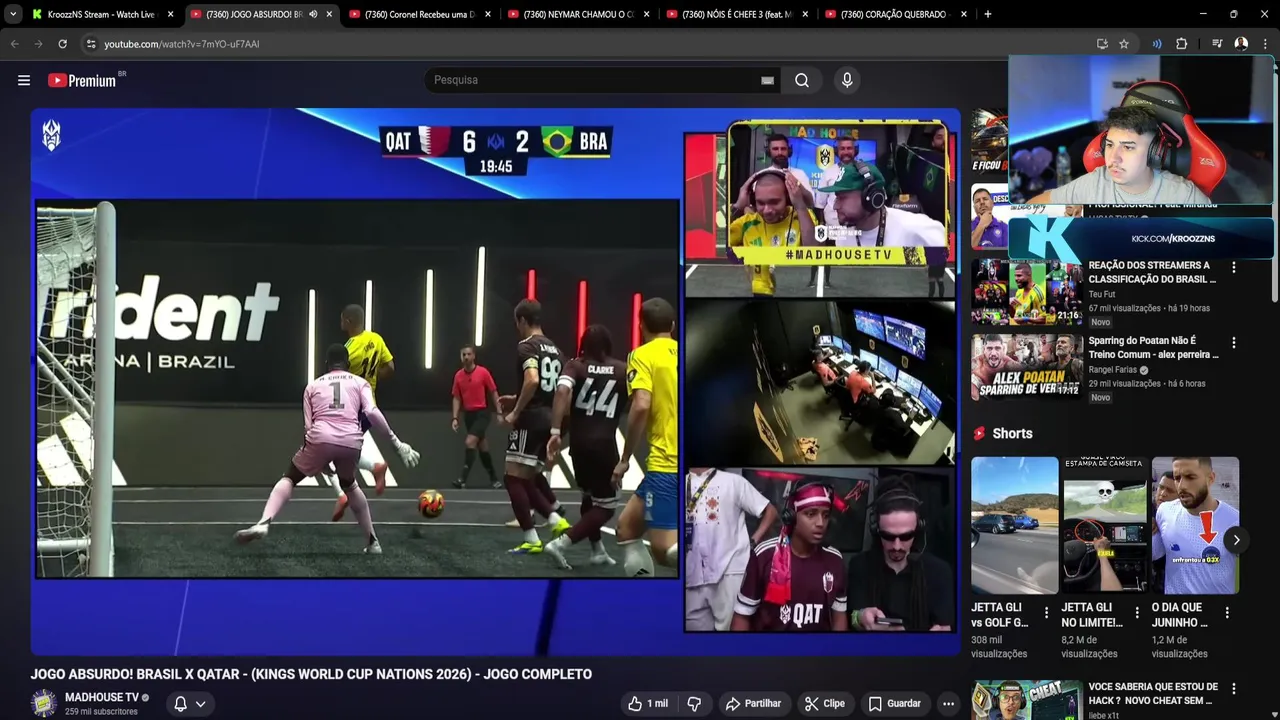
Task: Open MADHOUSE TV channel name link
Action: click(102, 697)
